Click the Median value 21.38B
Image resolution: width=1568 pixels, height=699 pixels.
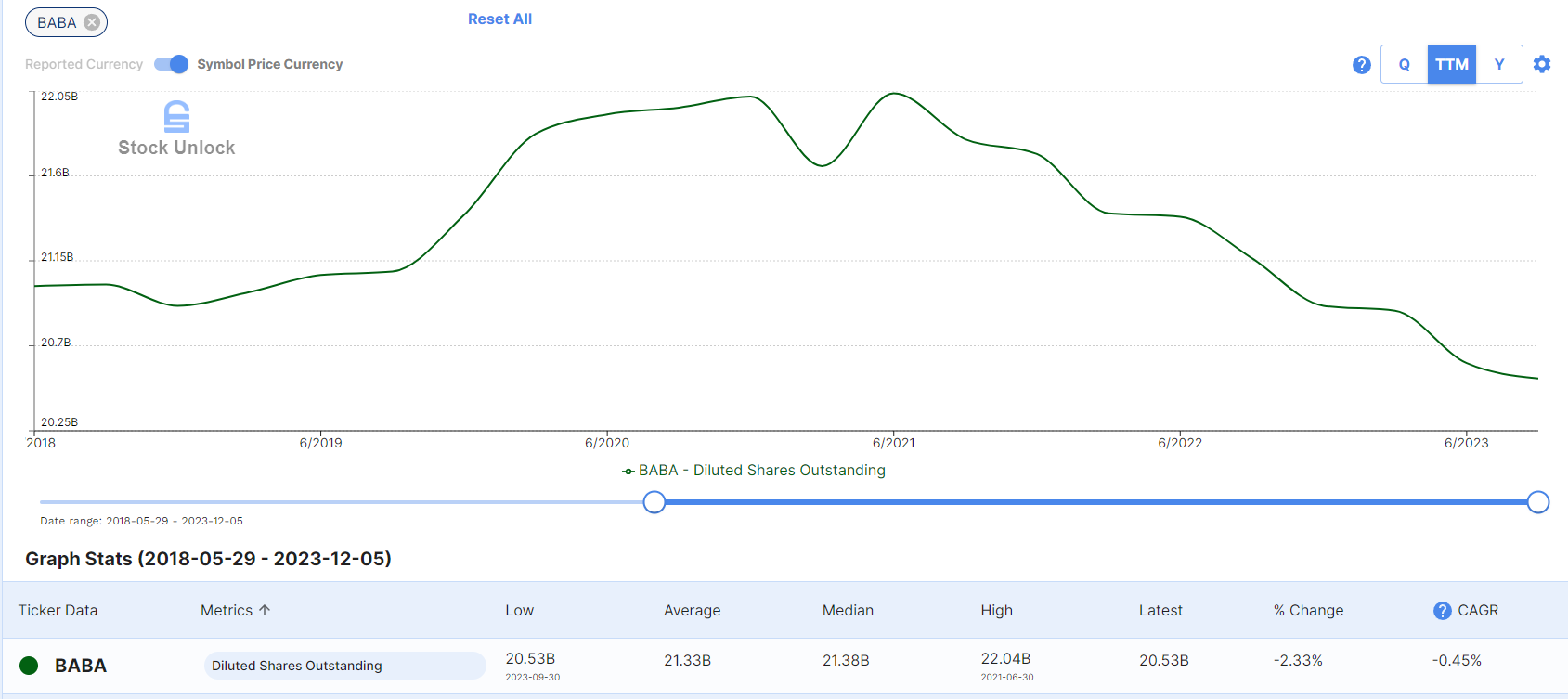click(x=846, y=660)
